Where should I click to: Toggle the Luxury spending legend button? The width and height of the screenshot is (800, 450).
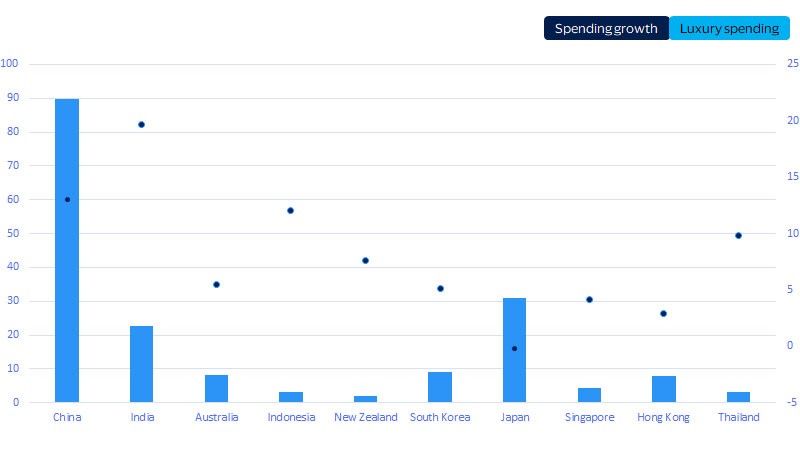pyautogui.click(x=729, y=28)
